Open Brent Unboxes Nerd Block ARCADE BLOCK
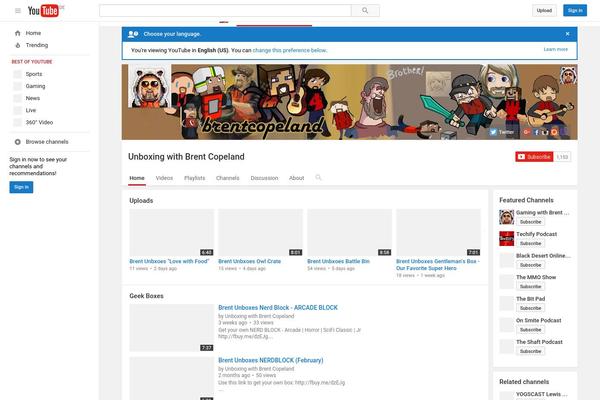This screenshot has height=400, width=600. tap(278, 308)
